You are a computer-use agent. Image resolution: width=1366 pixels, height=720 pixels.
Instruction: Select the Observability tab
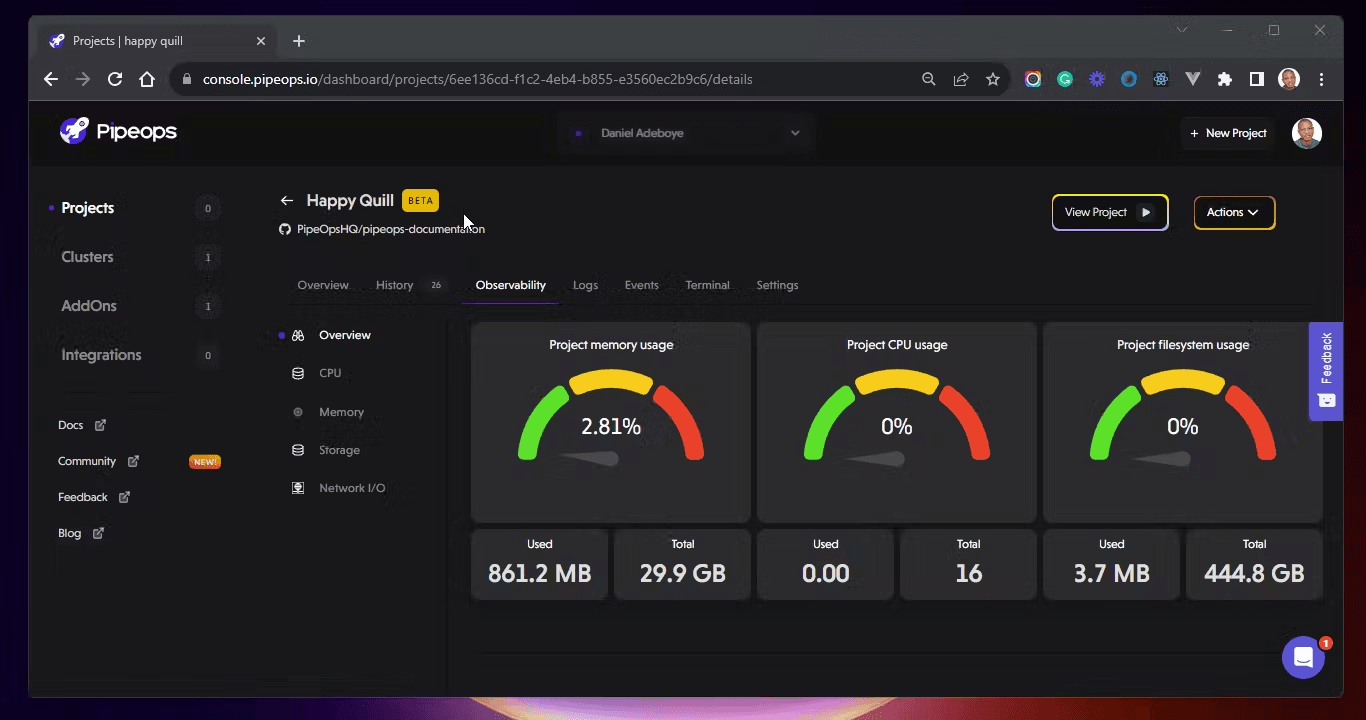click(511, 285)
